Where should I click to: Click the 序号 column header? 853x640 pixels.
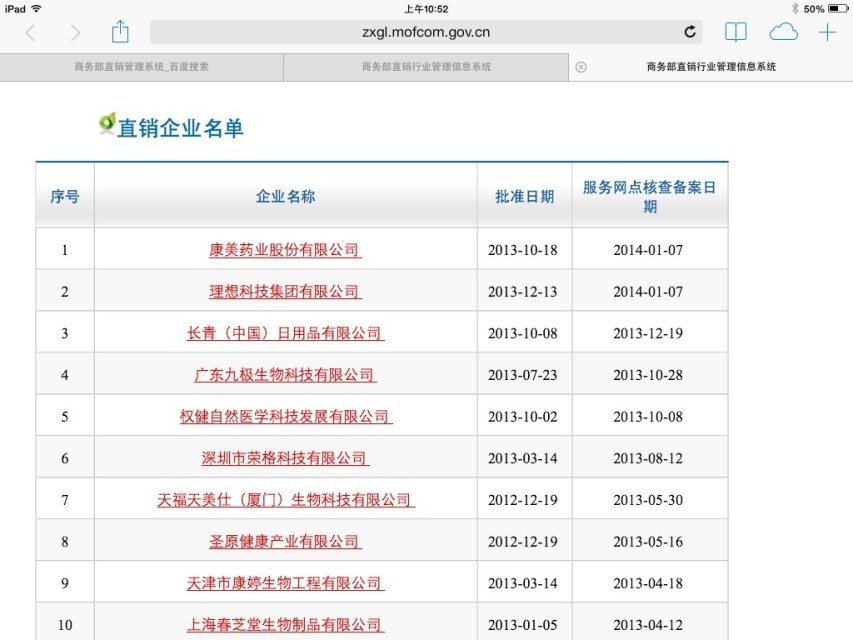(x=65, y=196)
